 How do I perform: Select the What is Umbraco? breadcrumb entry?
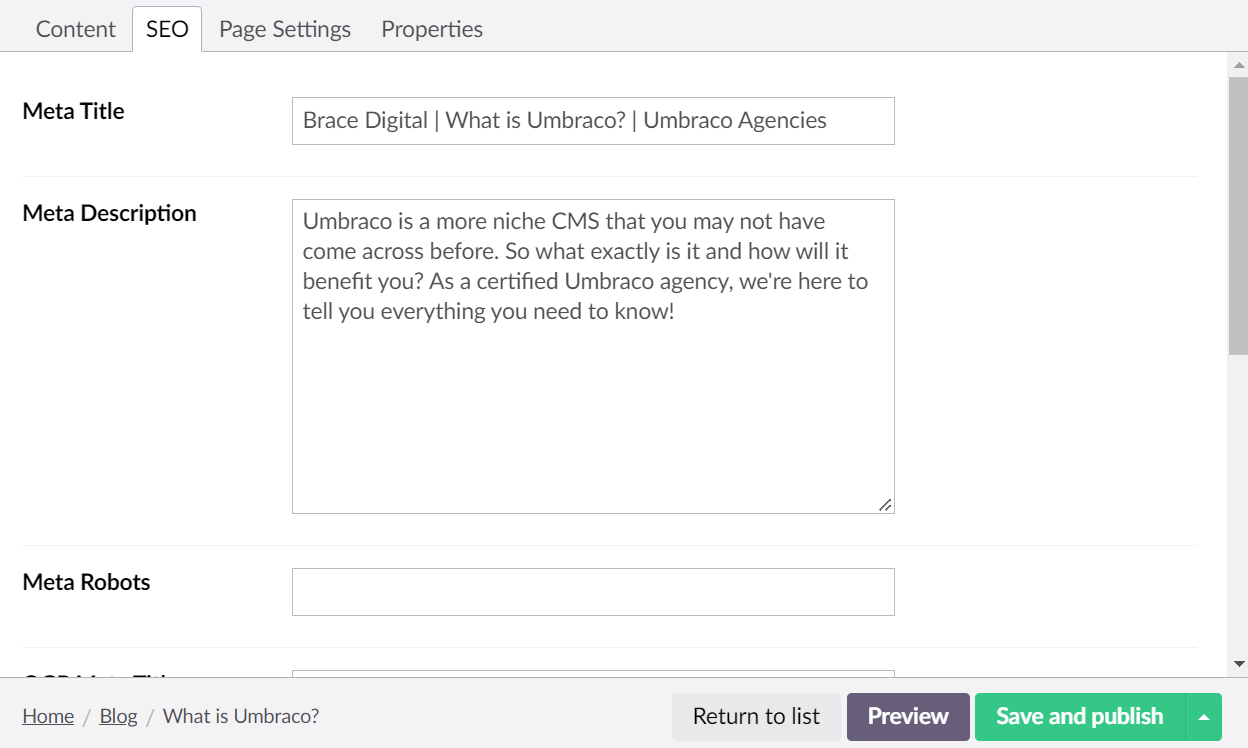pos(241,716)
